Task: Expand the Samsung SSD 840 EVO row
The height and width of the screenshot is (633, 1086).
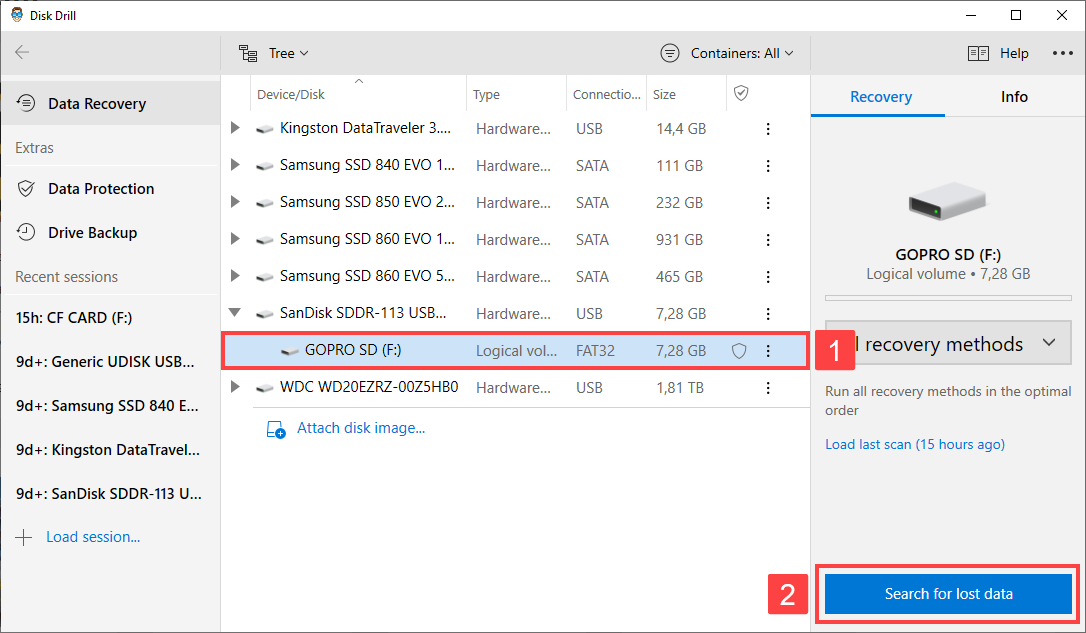Action: tap(235, 165)
